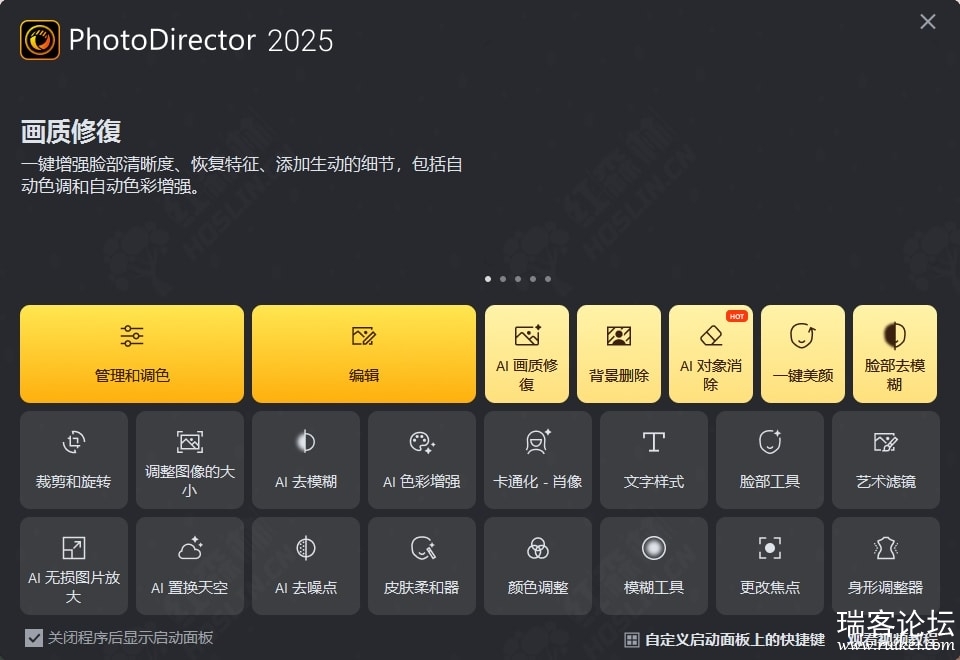
Task: Click the 一键美颜 beautify tile
Action: (x=803, y=354)
